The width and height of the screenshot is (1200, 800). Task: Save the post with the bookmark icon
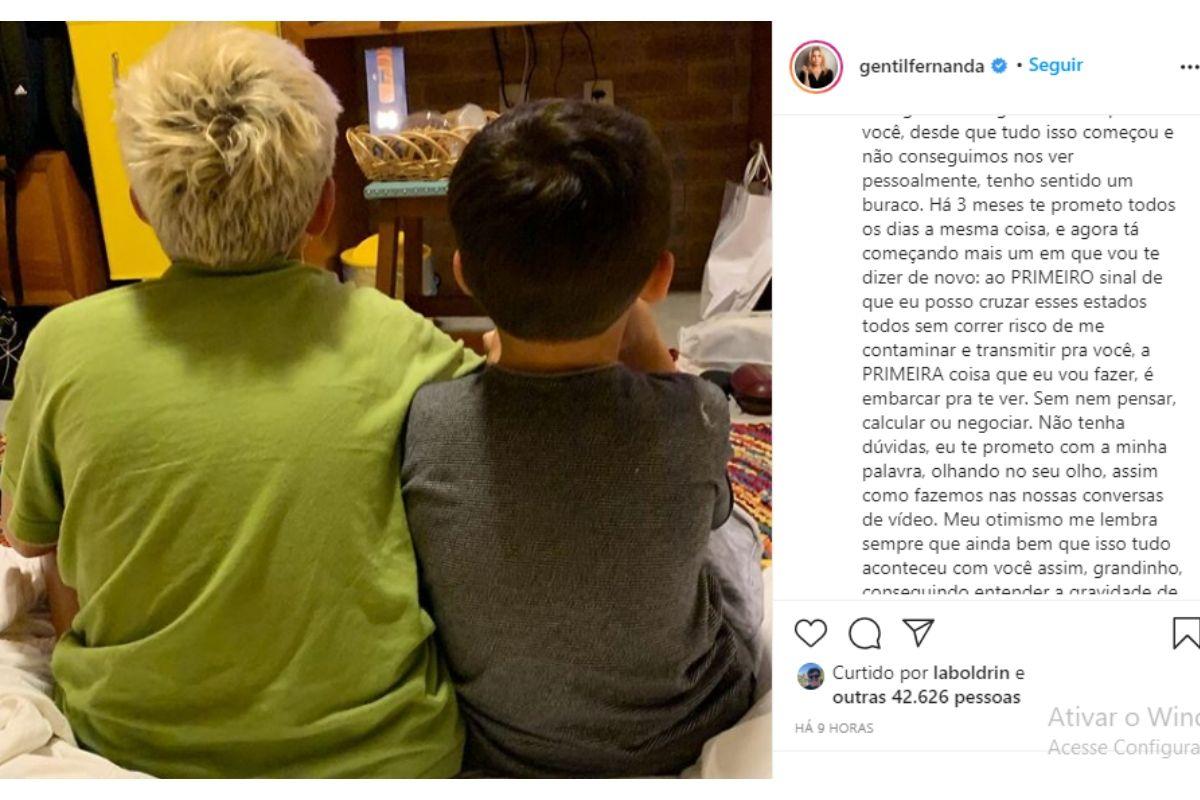coord(1186,633)
